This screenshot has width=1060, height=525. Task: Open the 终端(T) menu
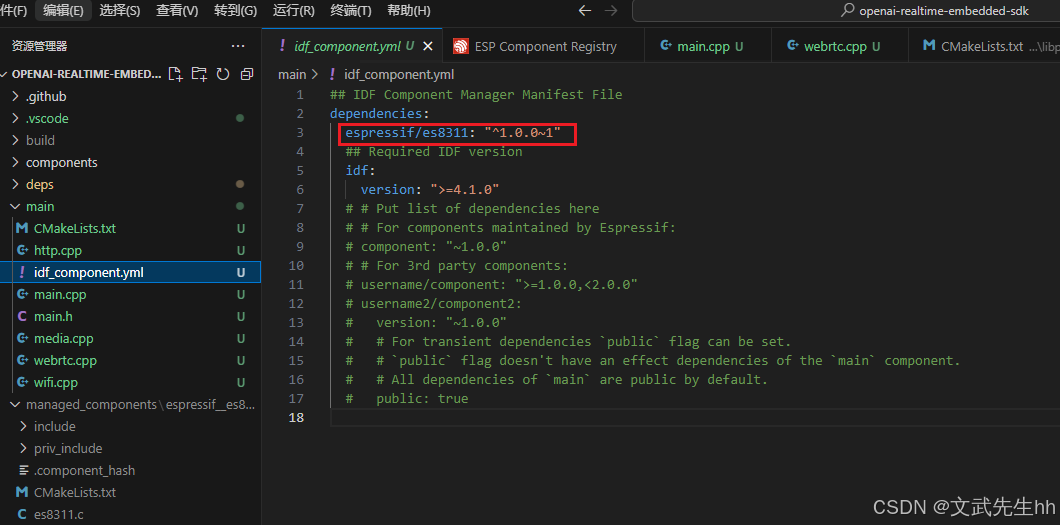tap(351, 11)
